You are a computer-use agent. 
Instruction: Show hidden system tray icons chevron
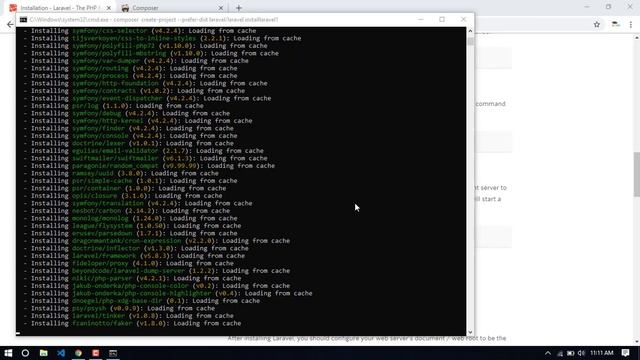coord(548,353)
